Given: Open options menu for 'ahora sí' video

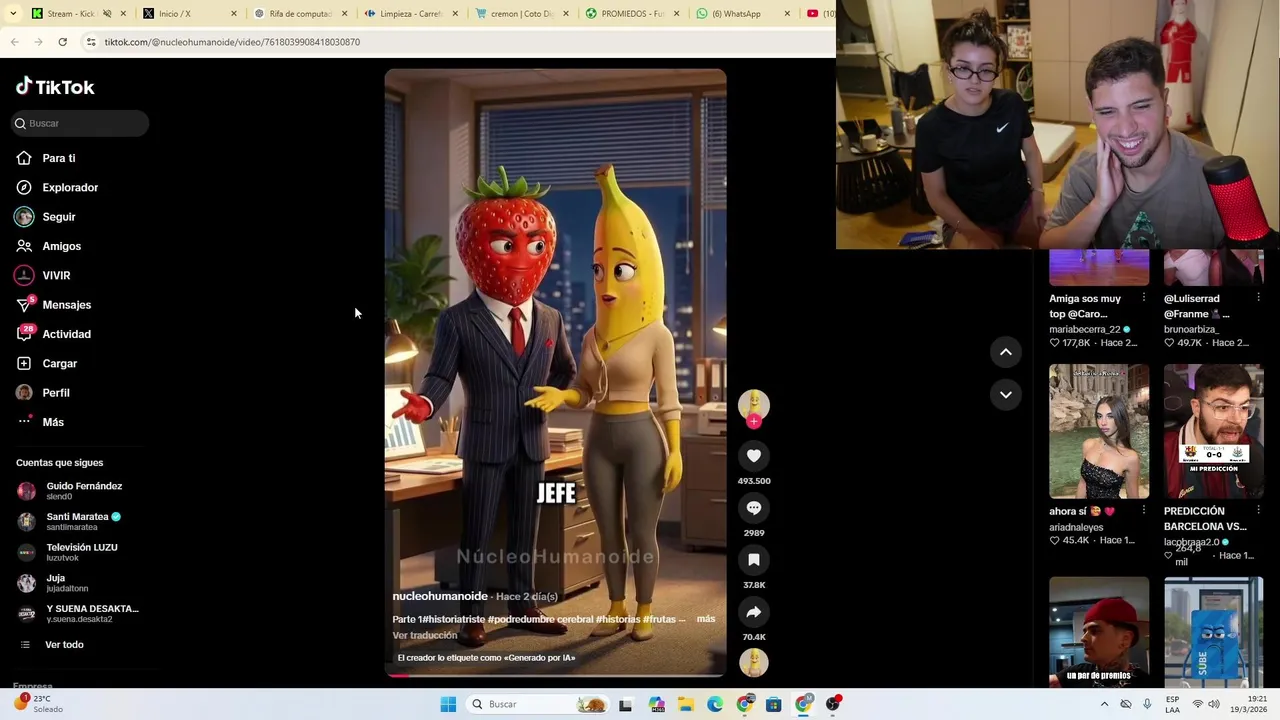Looking at the screenshot, I should (1144, 511).
